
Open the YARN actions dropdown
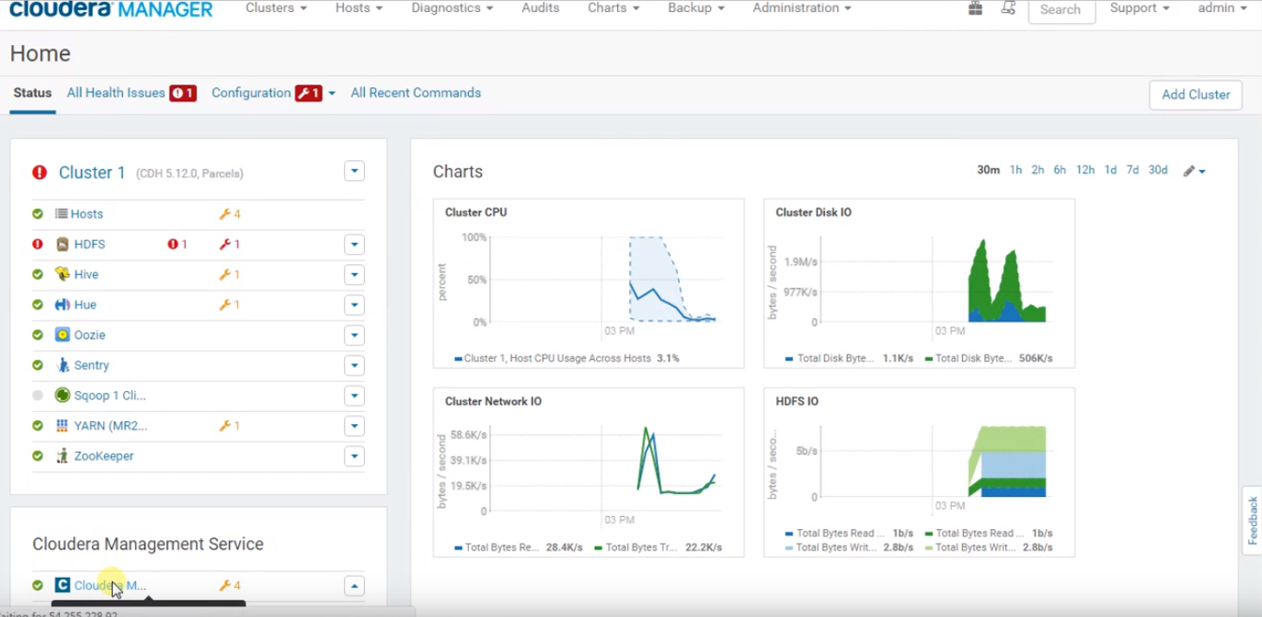pyautogui.click(x=354, y=425)
